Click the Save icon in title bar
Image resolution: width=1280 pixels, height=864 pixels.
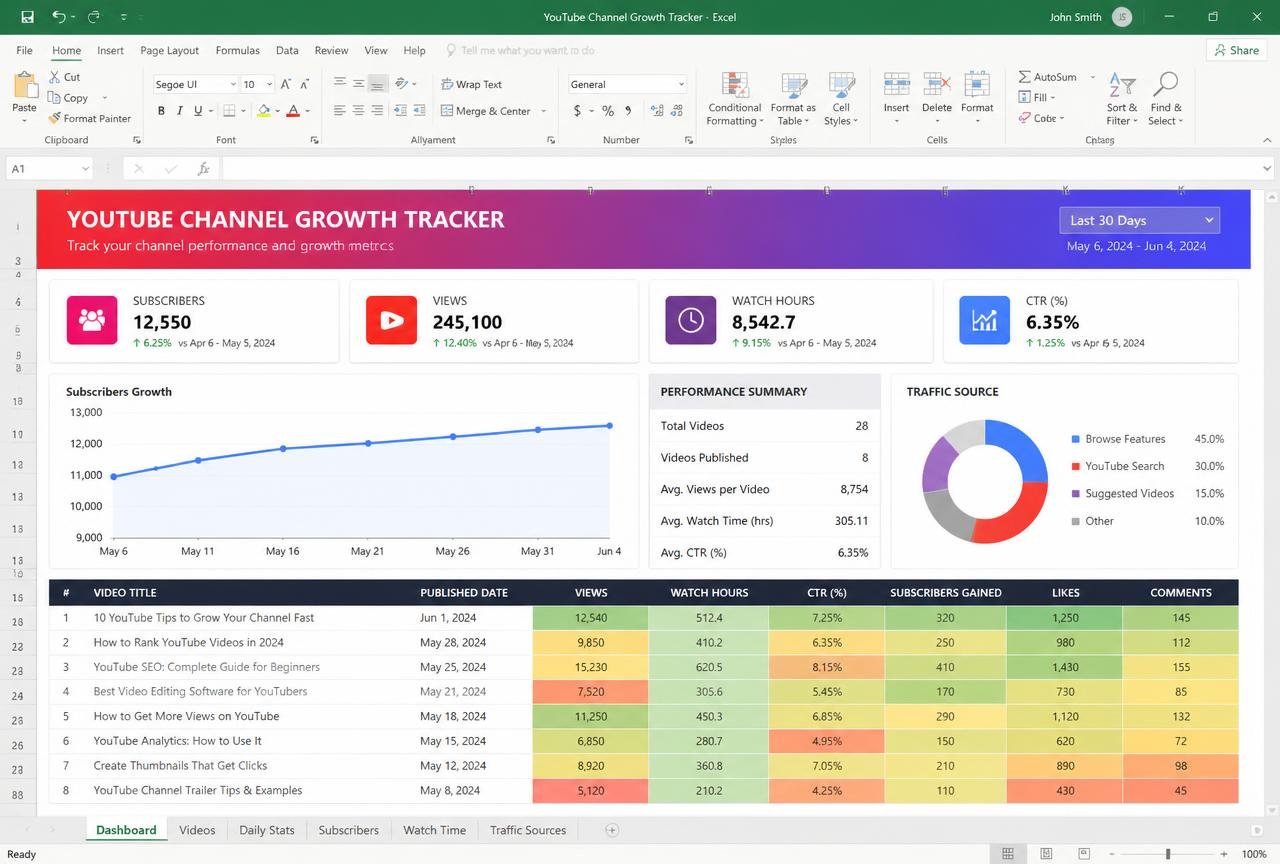(27, 17)
